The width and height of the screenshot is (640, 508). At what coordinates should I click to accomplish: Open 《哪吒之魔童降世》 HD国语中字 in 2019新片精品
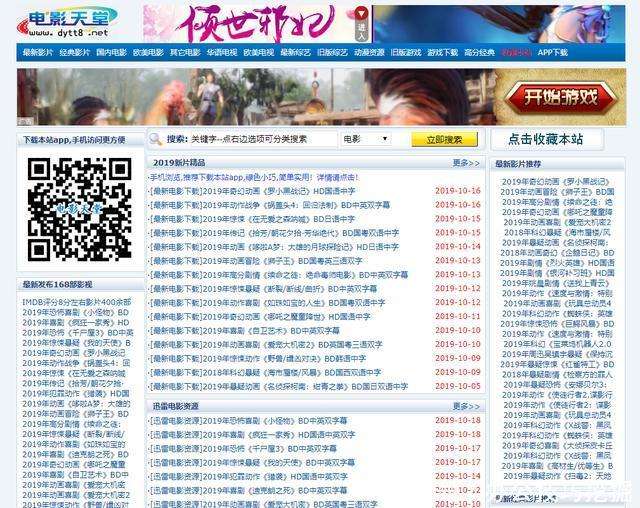[x=260, y=317]
